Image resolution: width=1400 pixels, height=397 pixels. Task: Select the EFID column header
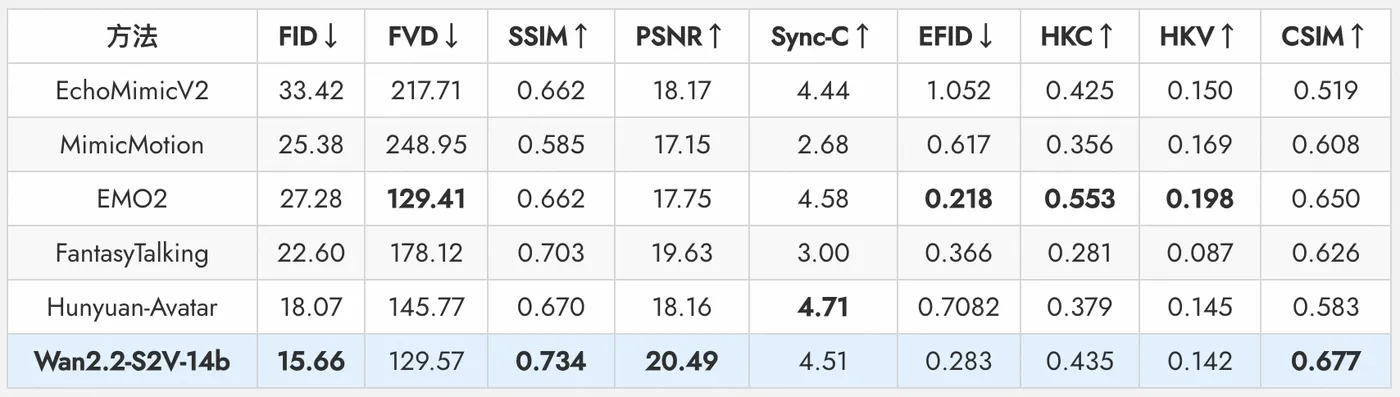957,37
